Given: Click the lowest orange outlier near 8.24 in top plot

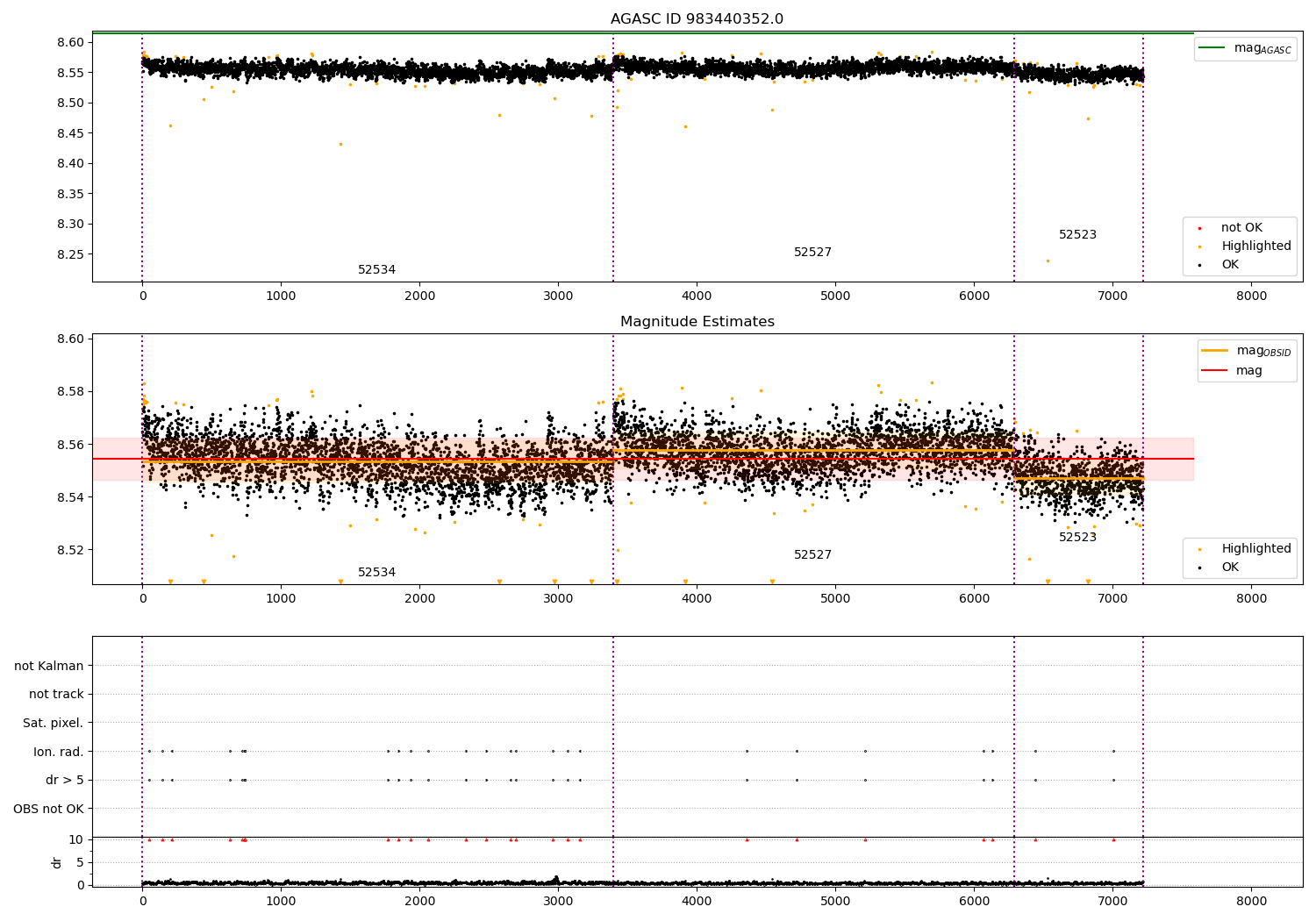Looking at the screenshot, I should [1047, 261].
